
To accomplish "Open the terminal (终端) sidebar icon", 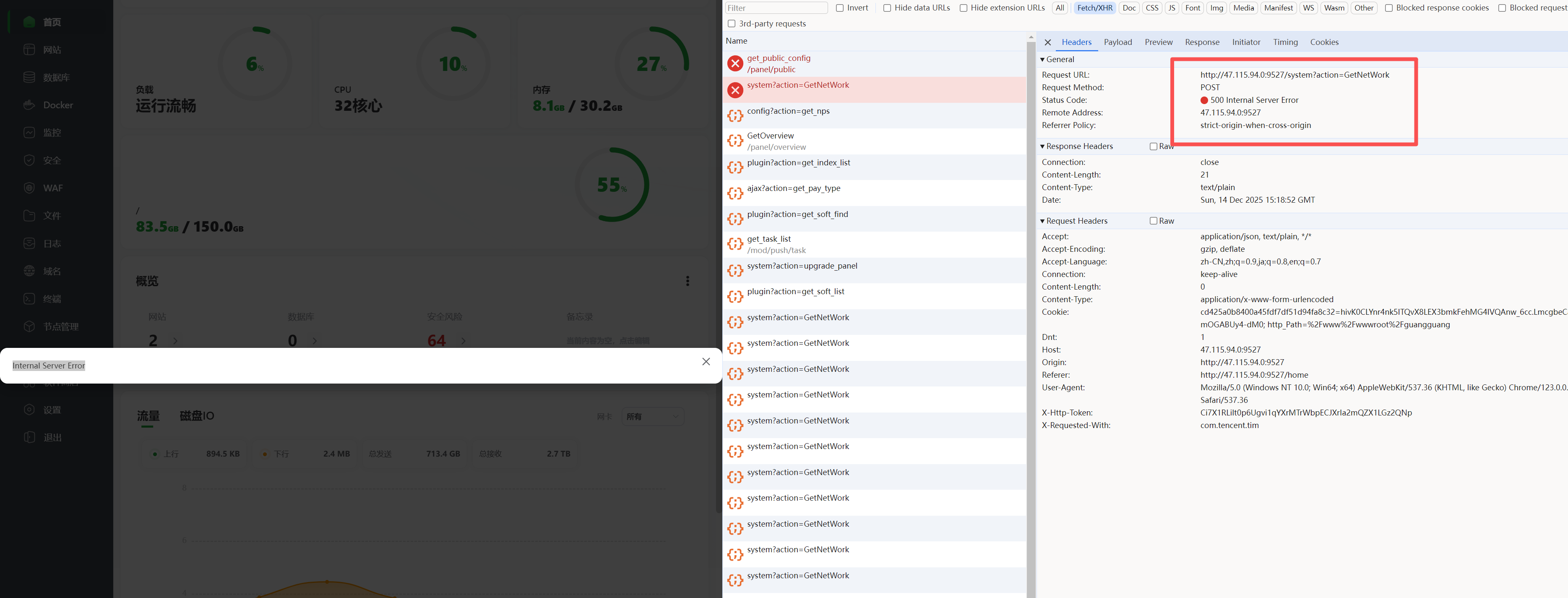I will click(x=29, y=298).
